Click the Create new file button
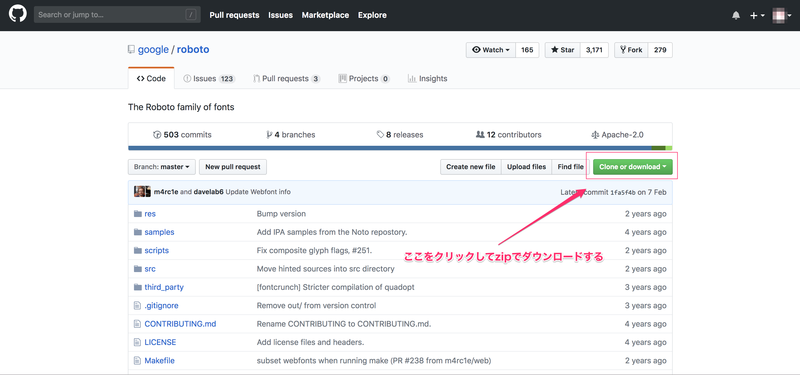The image size is (800, 375). [470, 167]
